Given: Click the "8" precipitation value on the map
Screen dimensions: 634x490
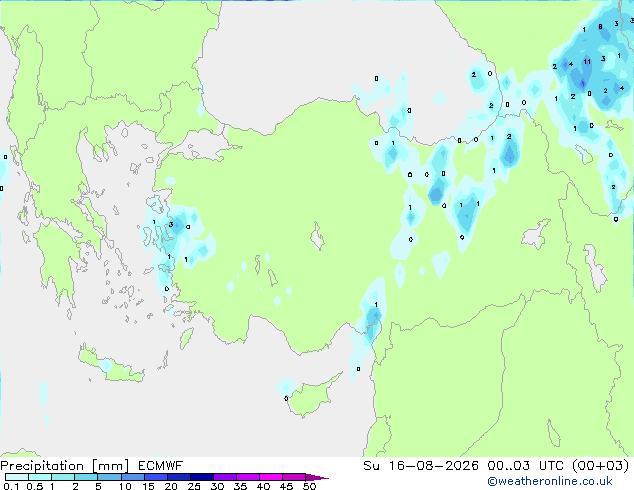Looking at the screenshot, I should point(600,27).
